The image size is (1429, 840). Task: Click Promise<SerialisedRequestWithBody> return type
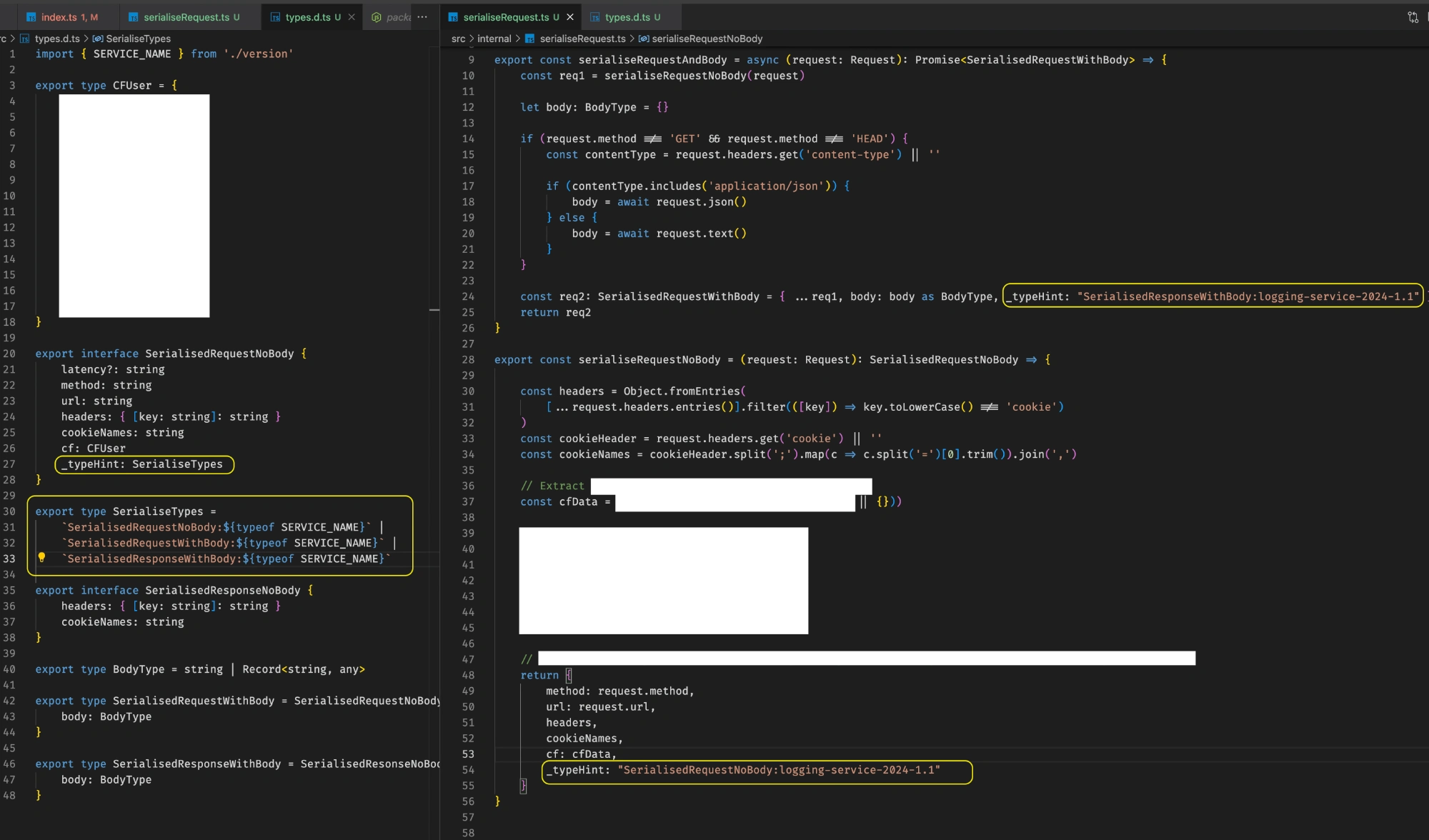coord(1025,60)
